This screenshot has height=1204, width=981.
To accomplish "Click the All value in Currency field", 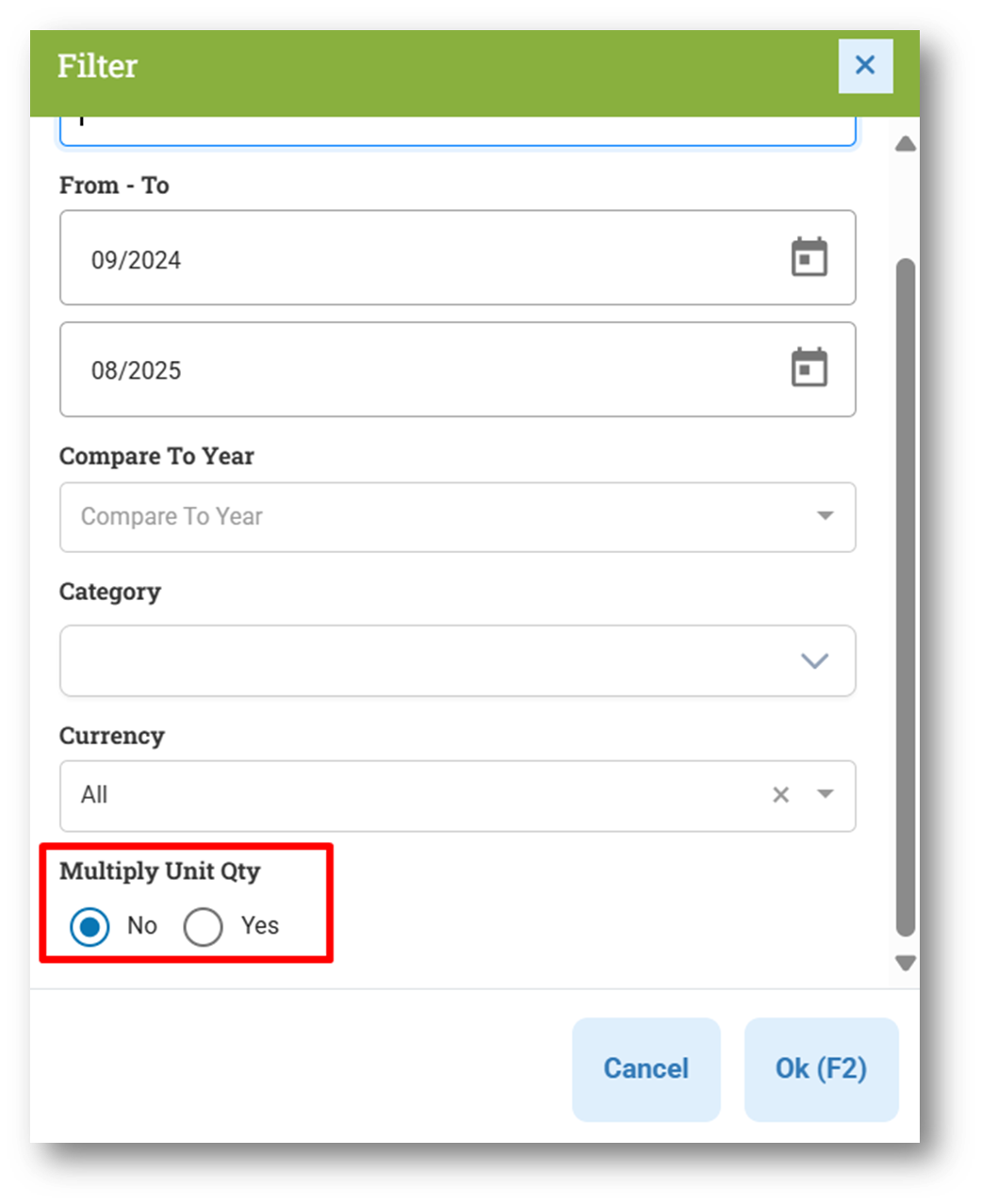I will point(94,795).
